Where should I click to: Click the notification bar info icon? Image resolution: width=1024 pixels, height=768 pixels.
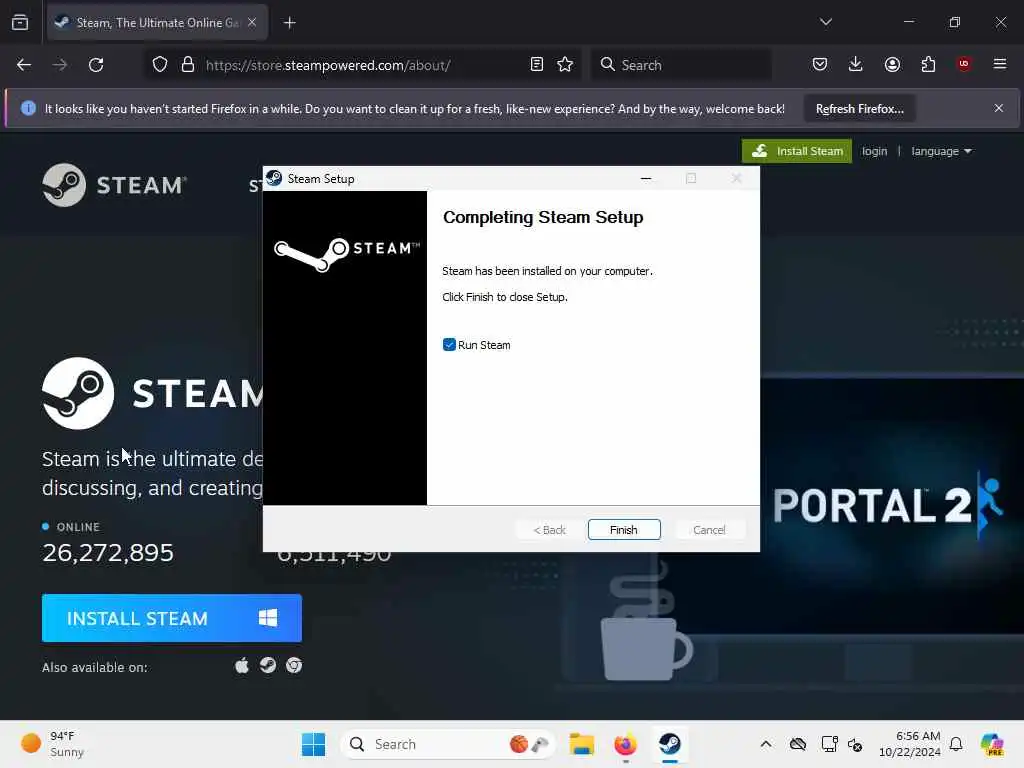coord(28,108)
